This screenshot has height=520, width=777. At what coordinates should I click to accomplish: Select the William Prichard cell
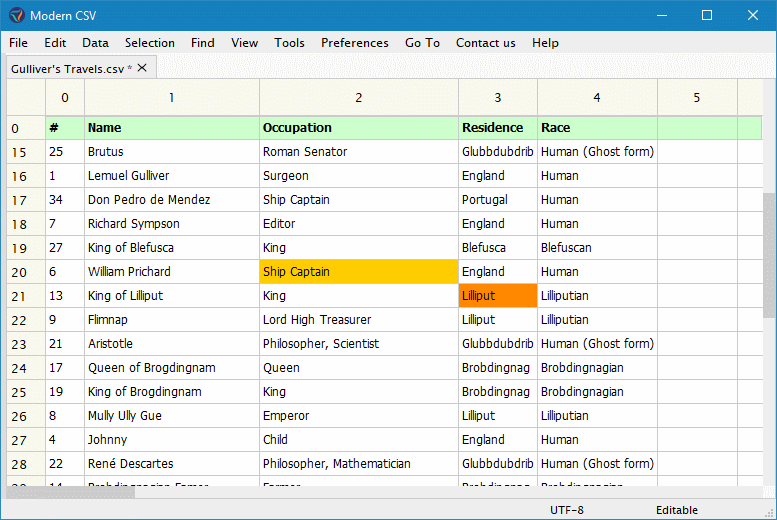click(171, 272)
